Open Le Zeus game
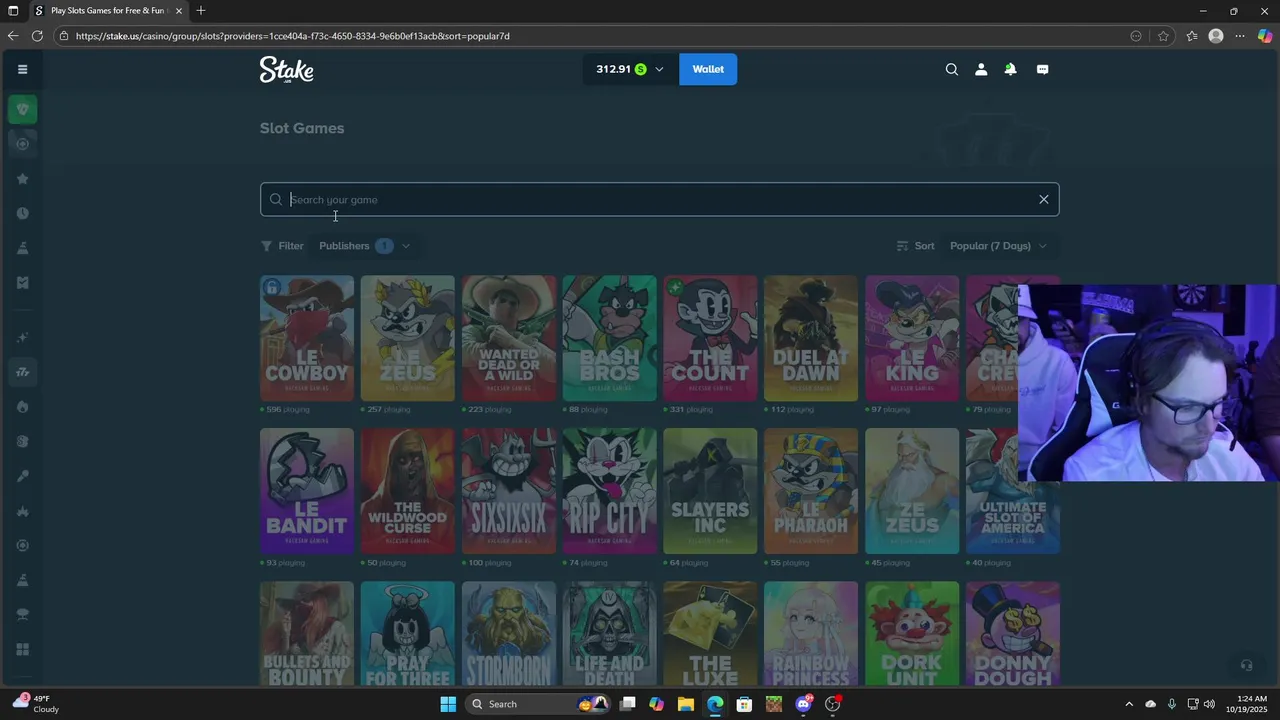 [x=408, y=338]
